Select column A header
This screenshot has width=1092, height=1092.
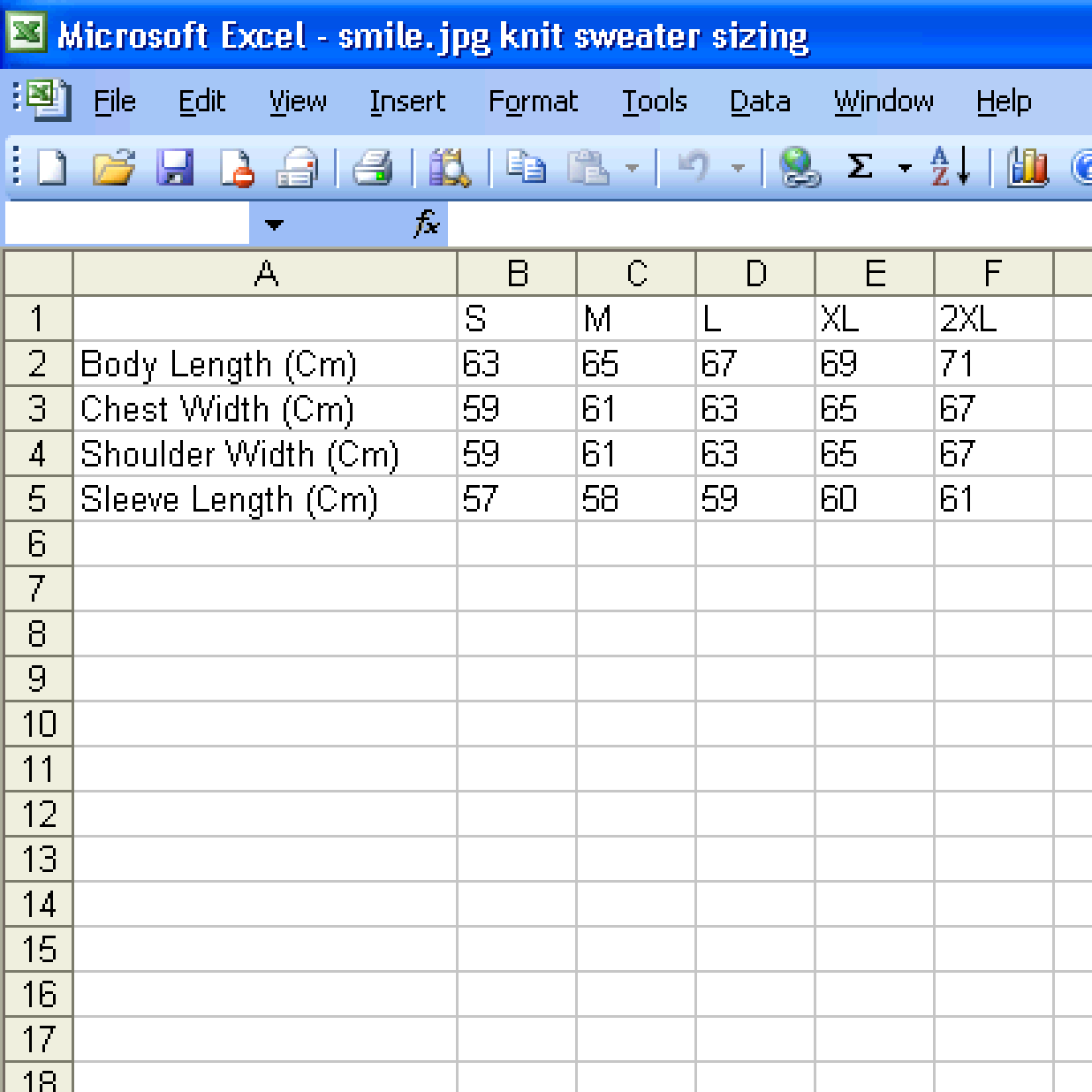pyautogui.click(x=265, y=274)
